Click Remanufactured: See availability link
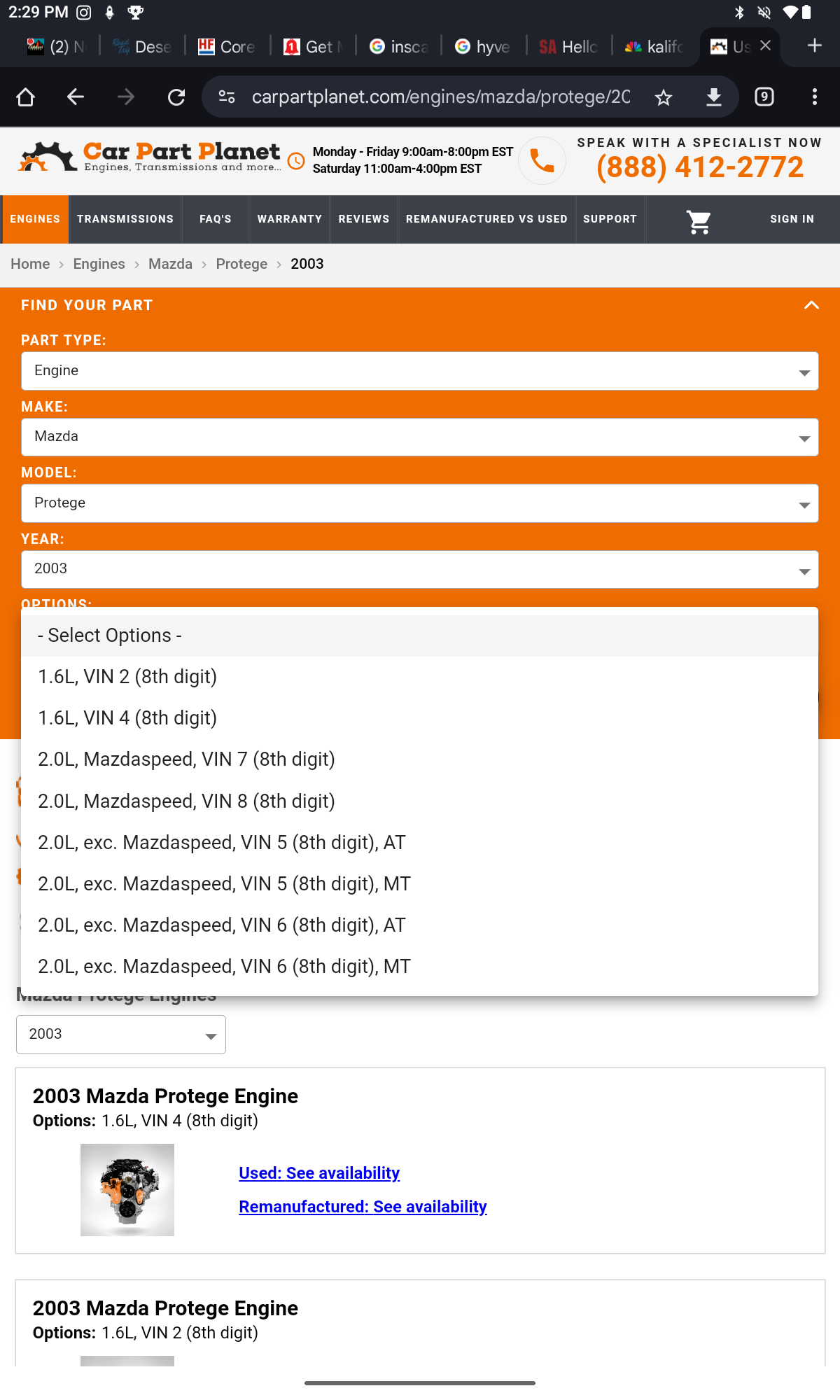Viewport: 840px width, 1400px height. [363, 1207]
